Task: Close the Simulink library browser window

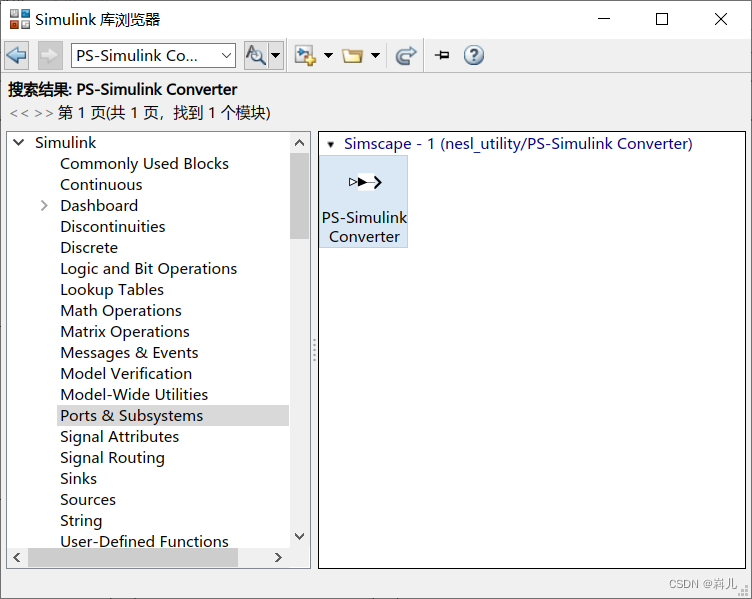Action: pyautogui.click(x=720, y=19)
